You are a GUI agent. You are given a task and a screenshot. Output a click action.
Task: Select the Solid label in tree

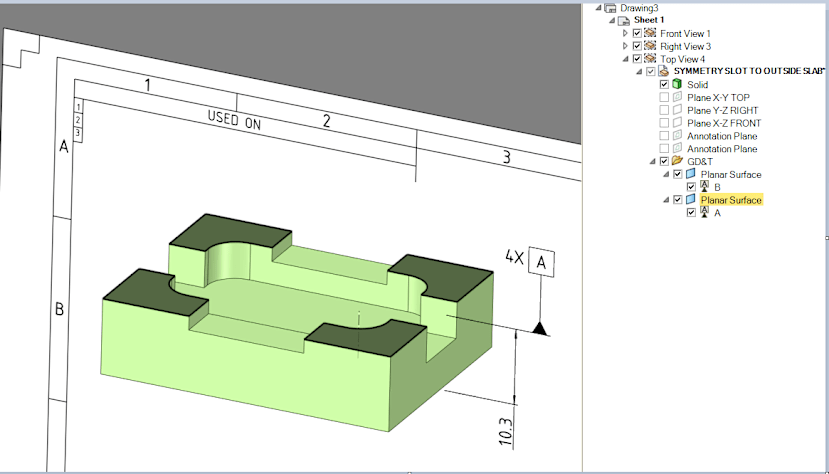click(x=697, y=85)
